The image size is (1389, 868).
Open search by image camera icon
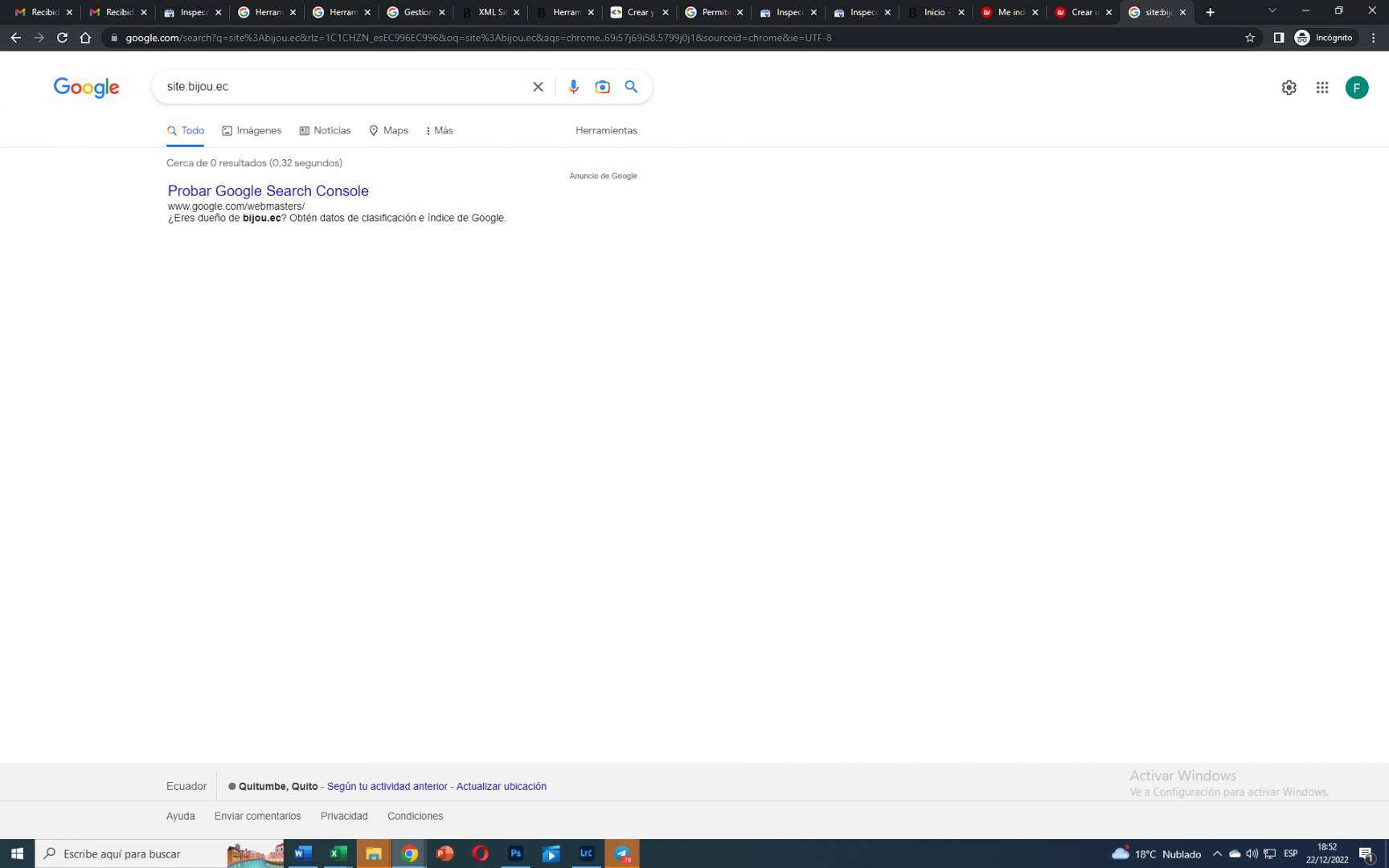click(602, 87)
